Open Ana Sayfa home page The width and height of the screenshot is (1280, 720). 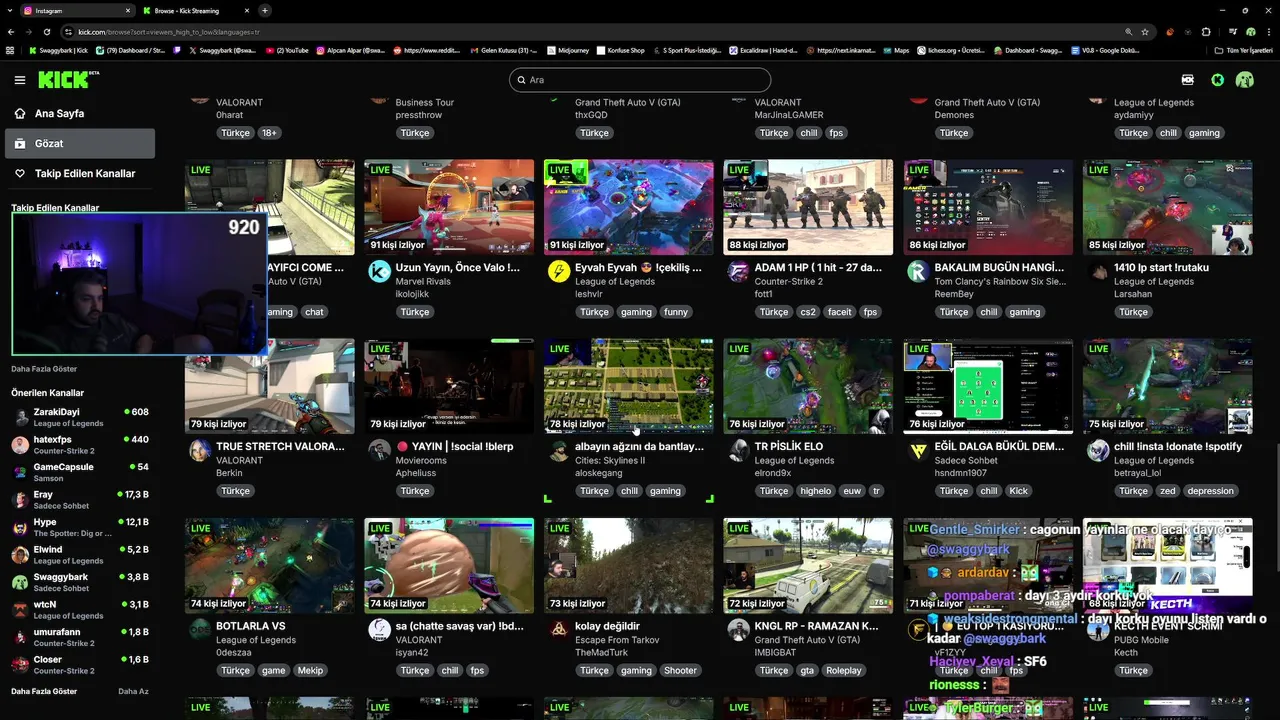point(80,114)
